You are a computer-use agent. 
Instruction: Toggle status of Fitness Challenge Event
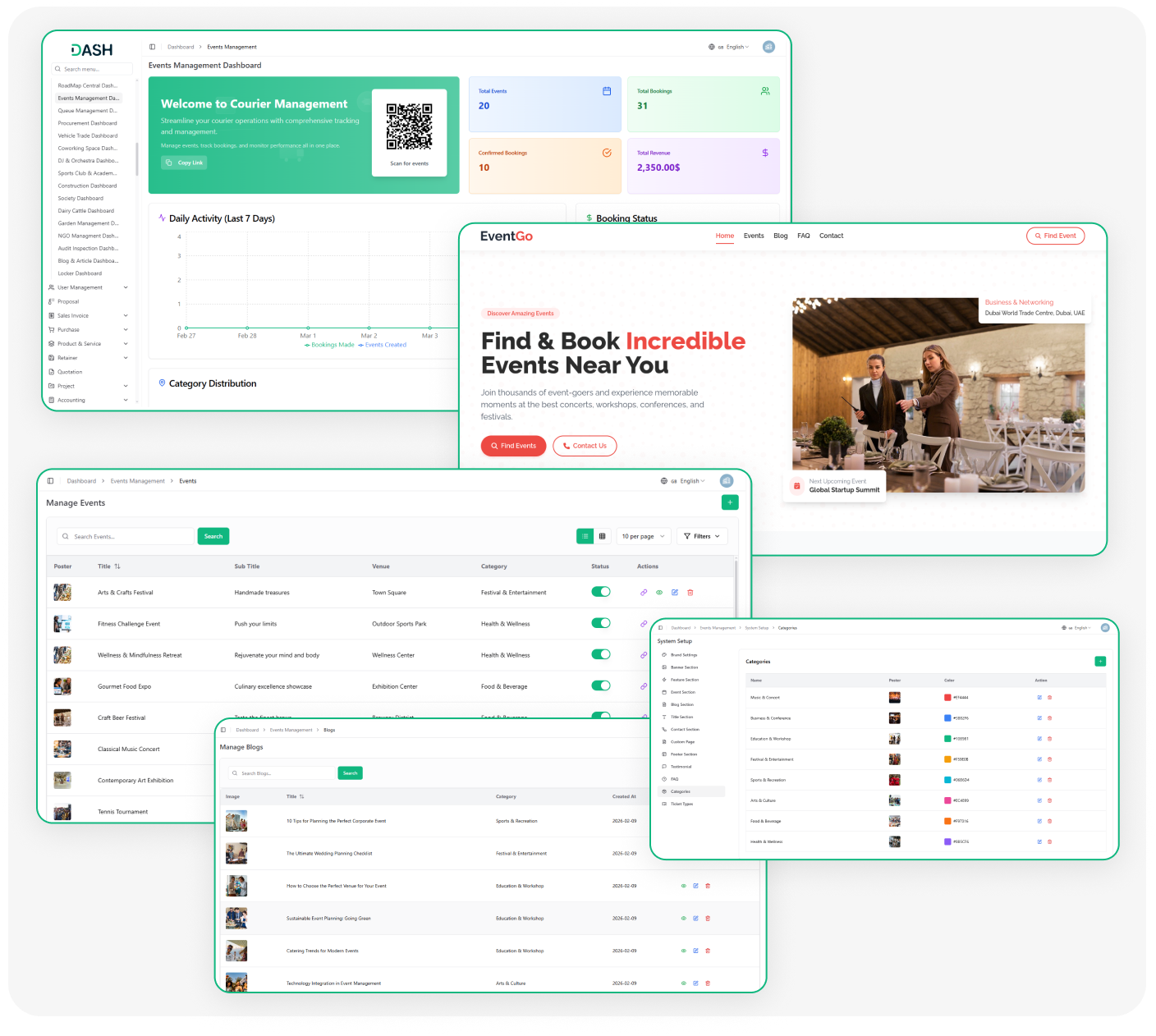pos(601,623)
